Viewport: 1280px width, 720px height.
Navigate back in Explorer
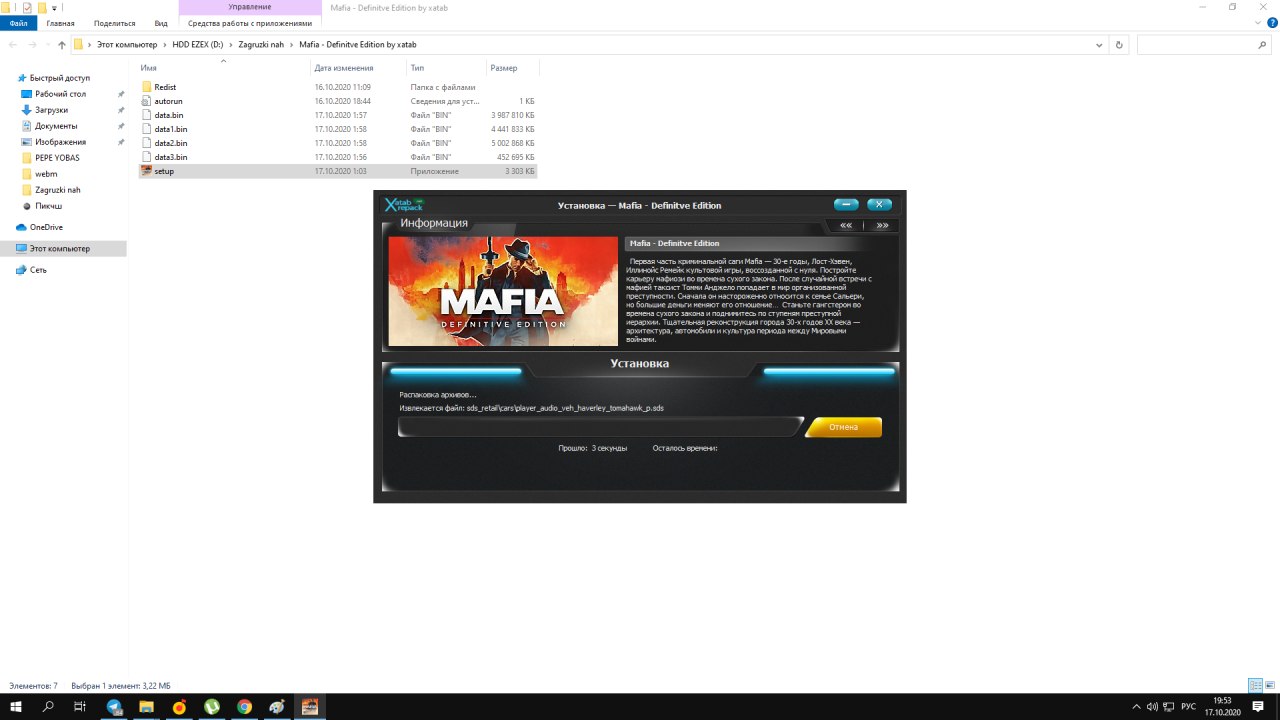(12, 45)
